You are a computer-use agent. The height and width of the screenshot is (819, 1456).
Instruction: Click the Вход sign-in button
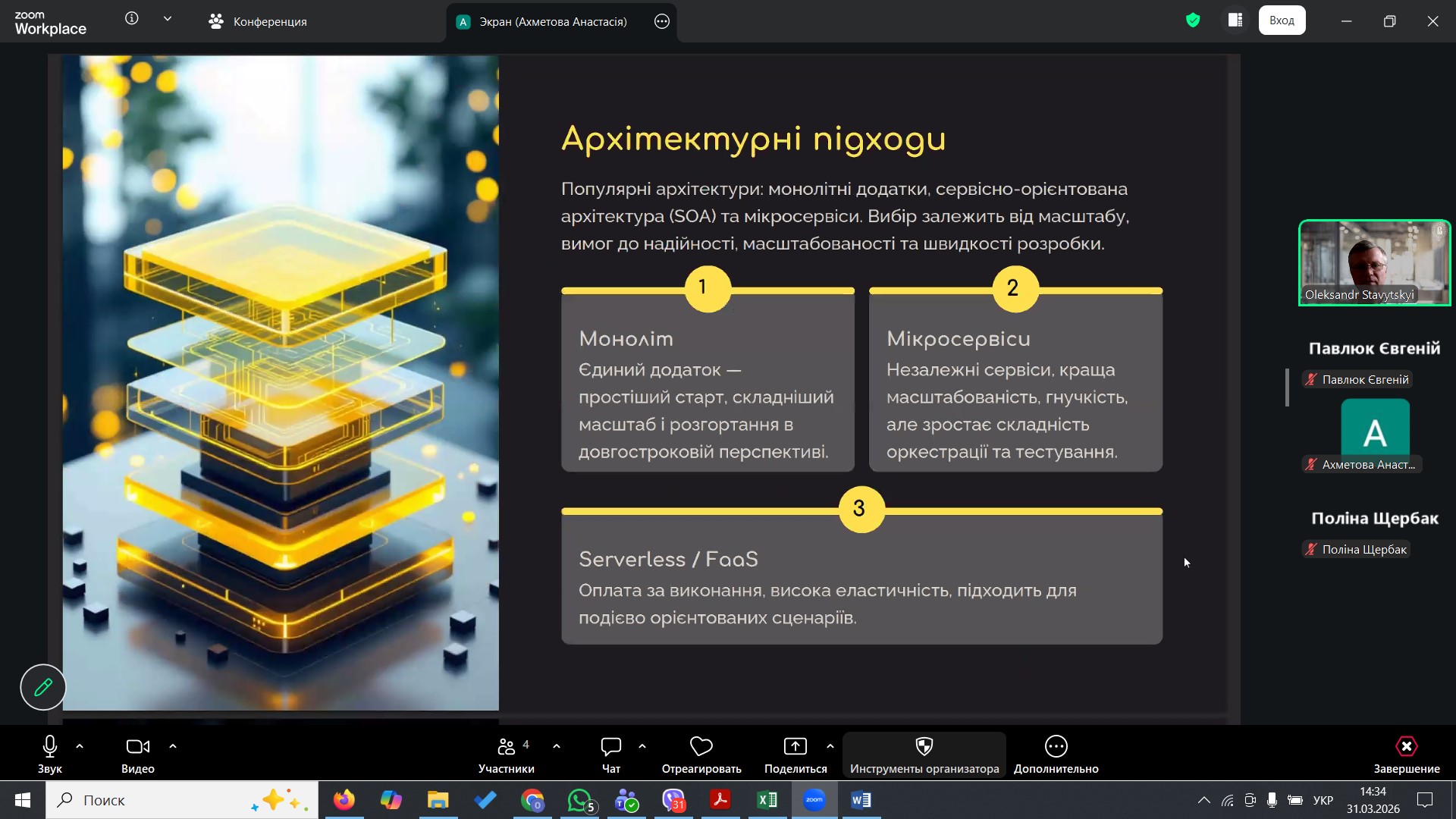coord(1282,20)
